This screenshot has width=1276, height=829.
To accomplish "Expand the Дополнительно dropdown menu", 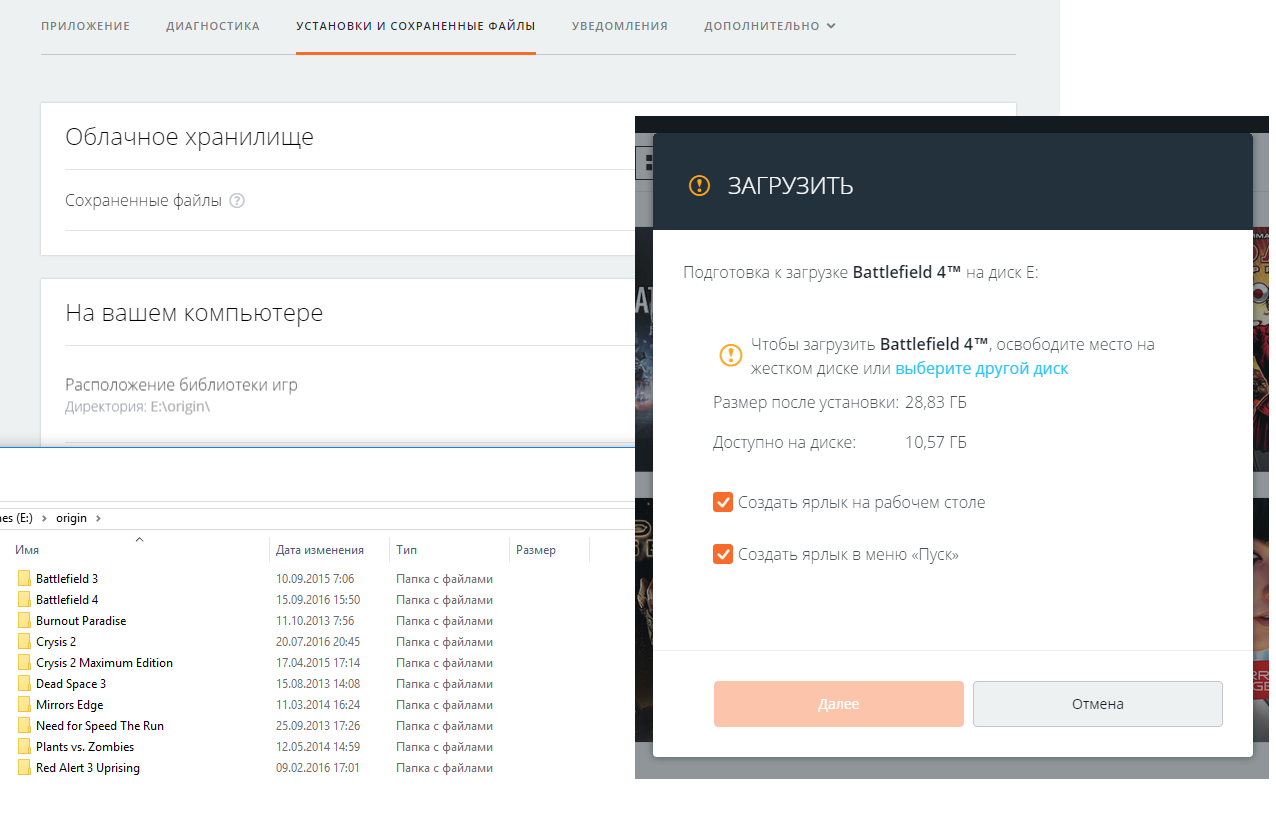I will pos(770,26).
